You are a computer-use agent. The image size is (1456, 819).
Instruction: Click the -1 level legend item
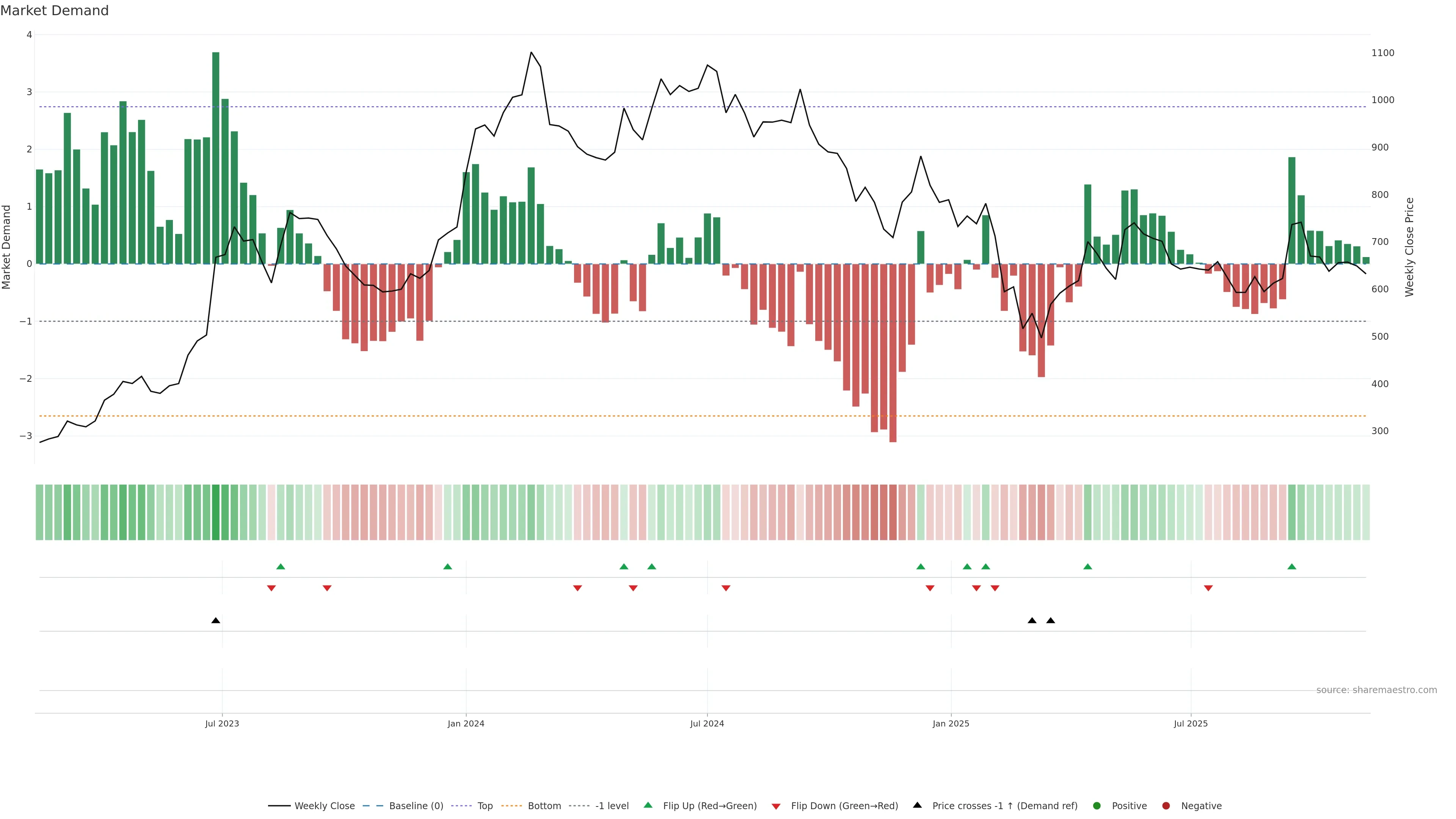point(612,805)
